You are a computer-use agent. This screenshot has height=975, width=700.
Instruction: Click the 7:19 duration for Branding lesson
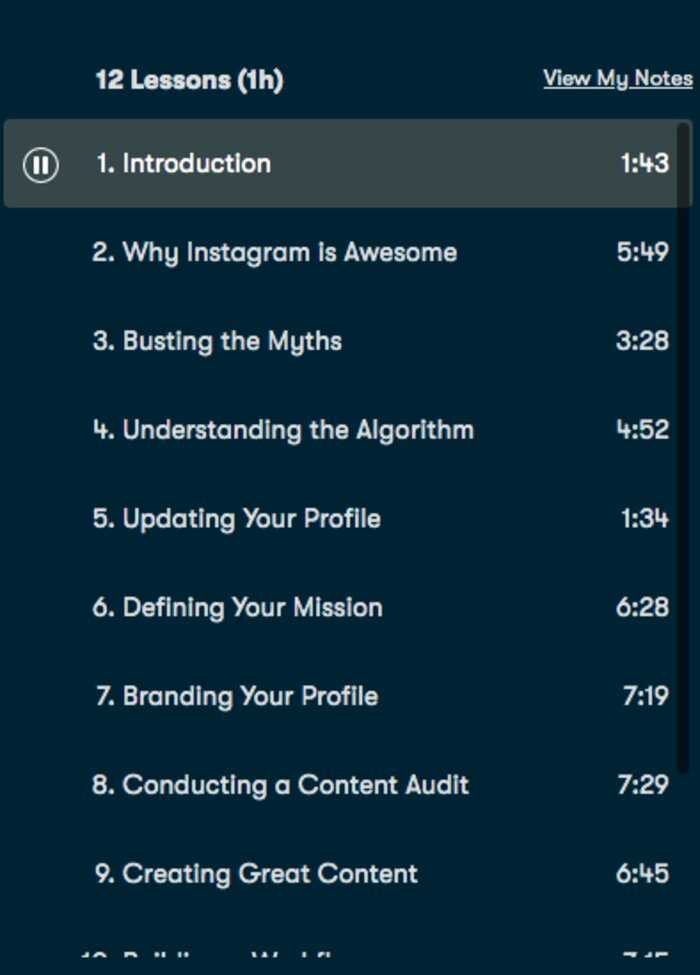click(646, 696)
